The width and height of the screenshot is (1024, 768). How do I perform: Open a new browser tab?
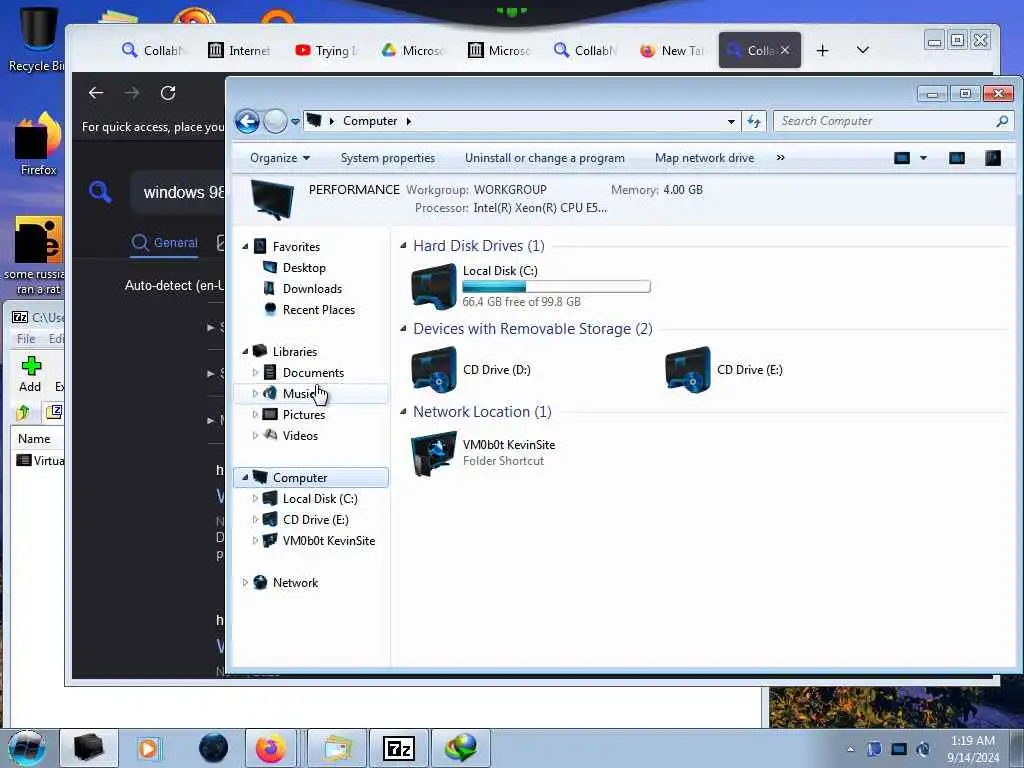pyautogui.click(x=823, y=50)
